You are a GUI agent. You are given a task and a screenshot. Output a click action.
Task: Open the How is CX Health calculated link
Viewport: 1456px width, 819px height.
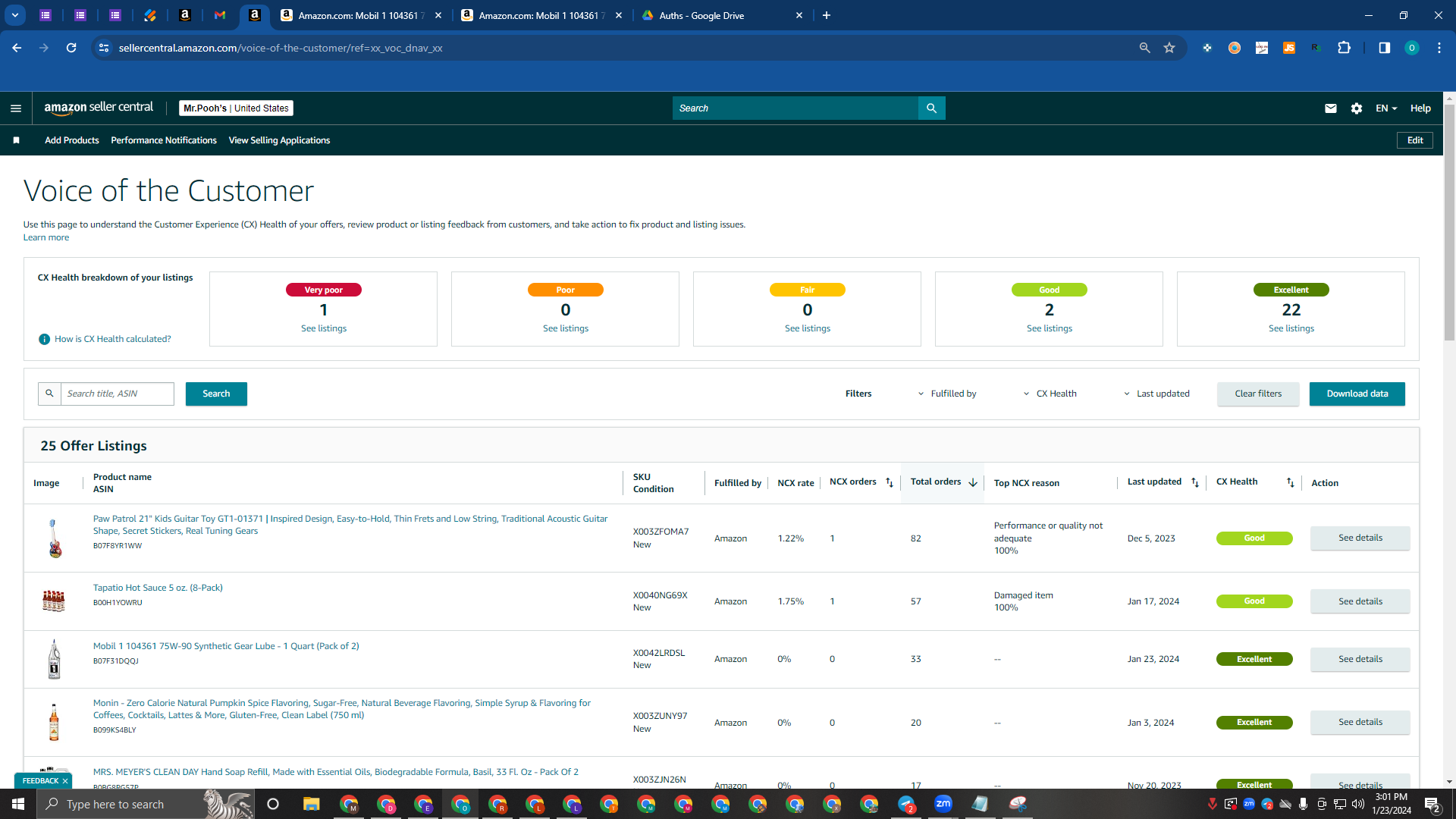point(113,339)
